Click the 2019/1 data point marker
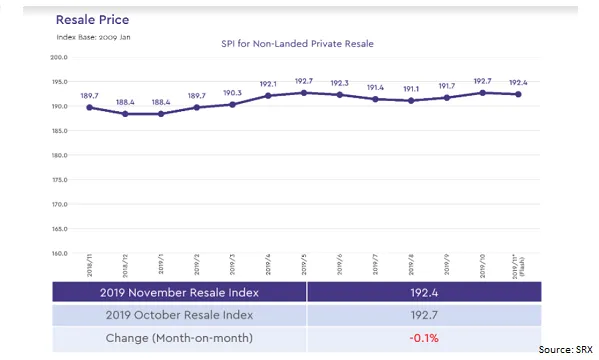The height and width of the screenshot is (360, 599). pyautogui.click(x=161, y=114)
